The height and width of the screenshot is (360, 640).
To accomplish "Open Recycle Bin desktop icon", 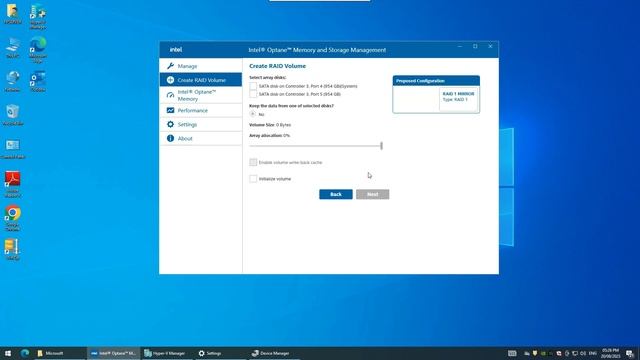I will point(13,114).
